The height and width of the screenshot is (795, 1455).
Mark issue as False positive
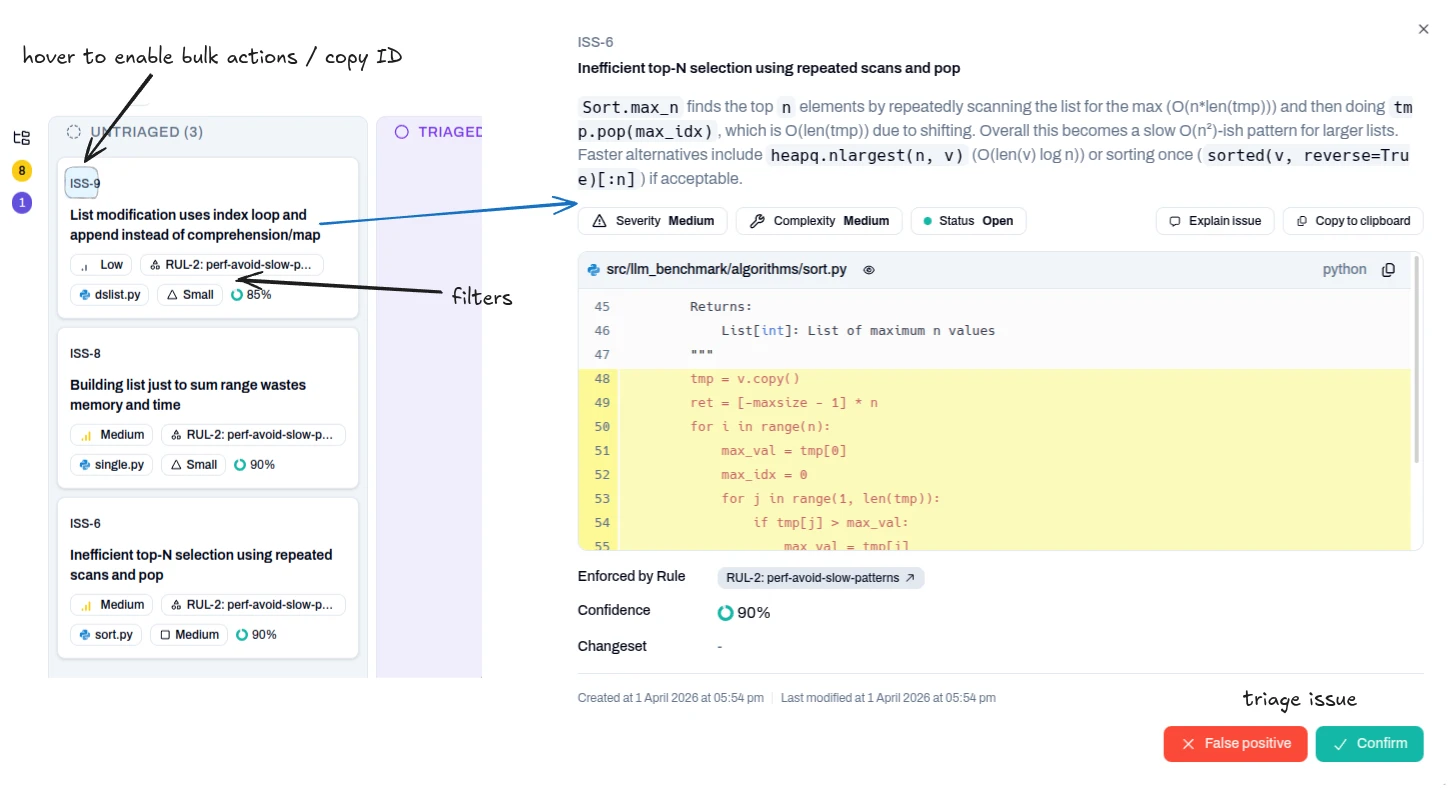pos(1236,744)
